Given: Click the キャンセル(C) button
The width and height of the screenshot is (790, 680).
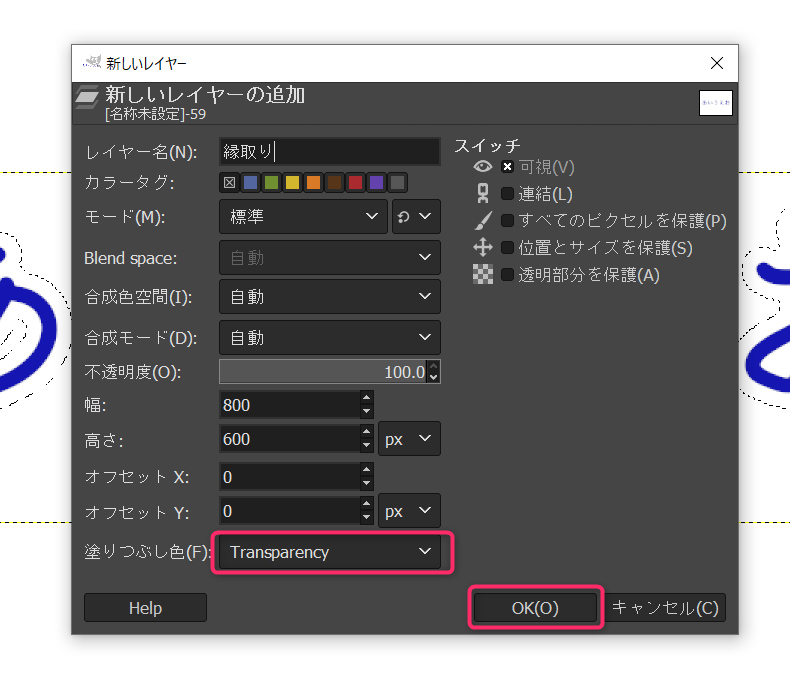Looking at the screenshot, I should click(665, 607).
